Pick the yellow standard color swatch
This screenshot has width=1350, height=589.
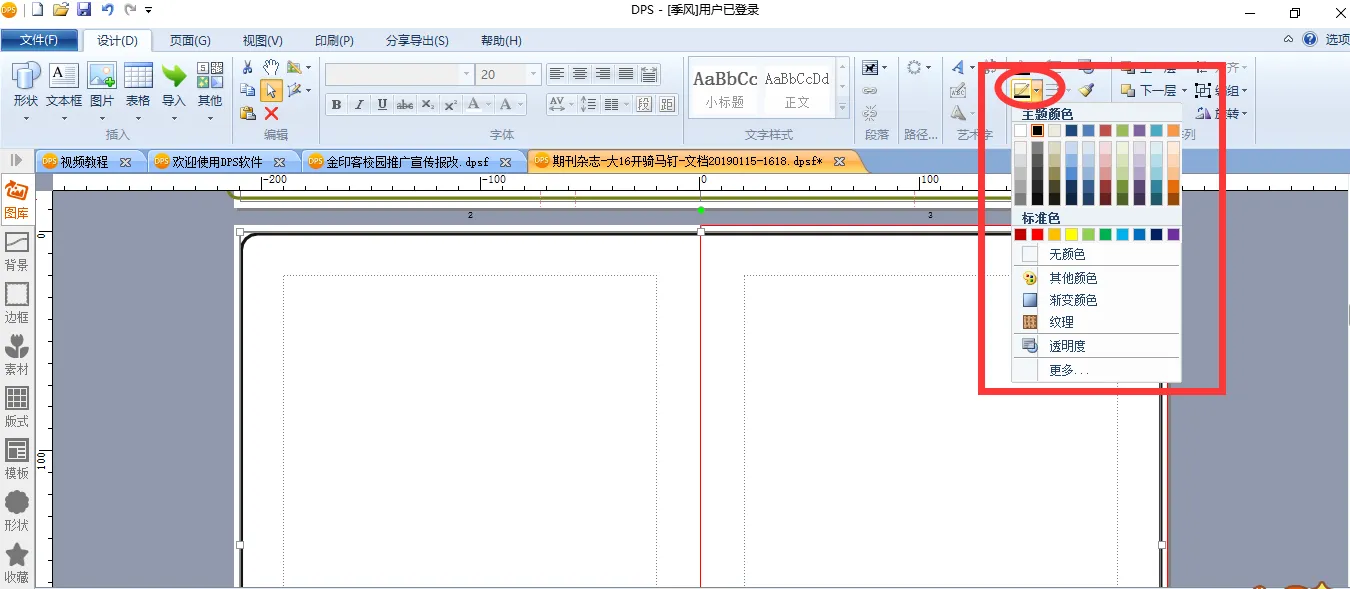1071,234
